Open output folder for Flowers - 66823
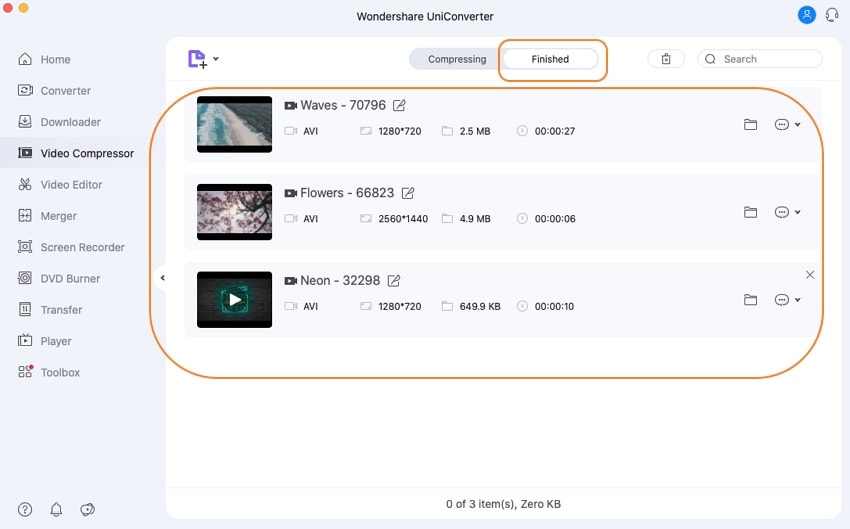Screen dimensions: 850x529 (x=750, y=212)
